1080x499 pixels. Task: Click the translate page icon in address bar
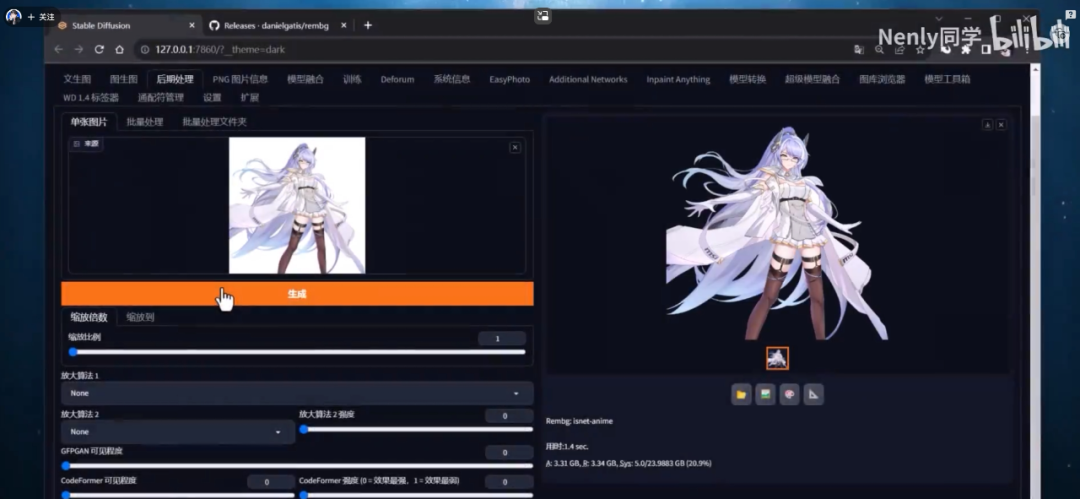pyautogui.click(x=859, y=50)
